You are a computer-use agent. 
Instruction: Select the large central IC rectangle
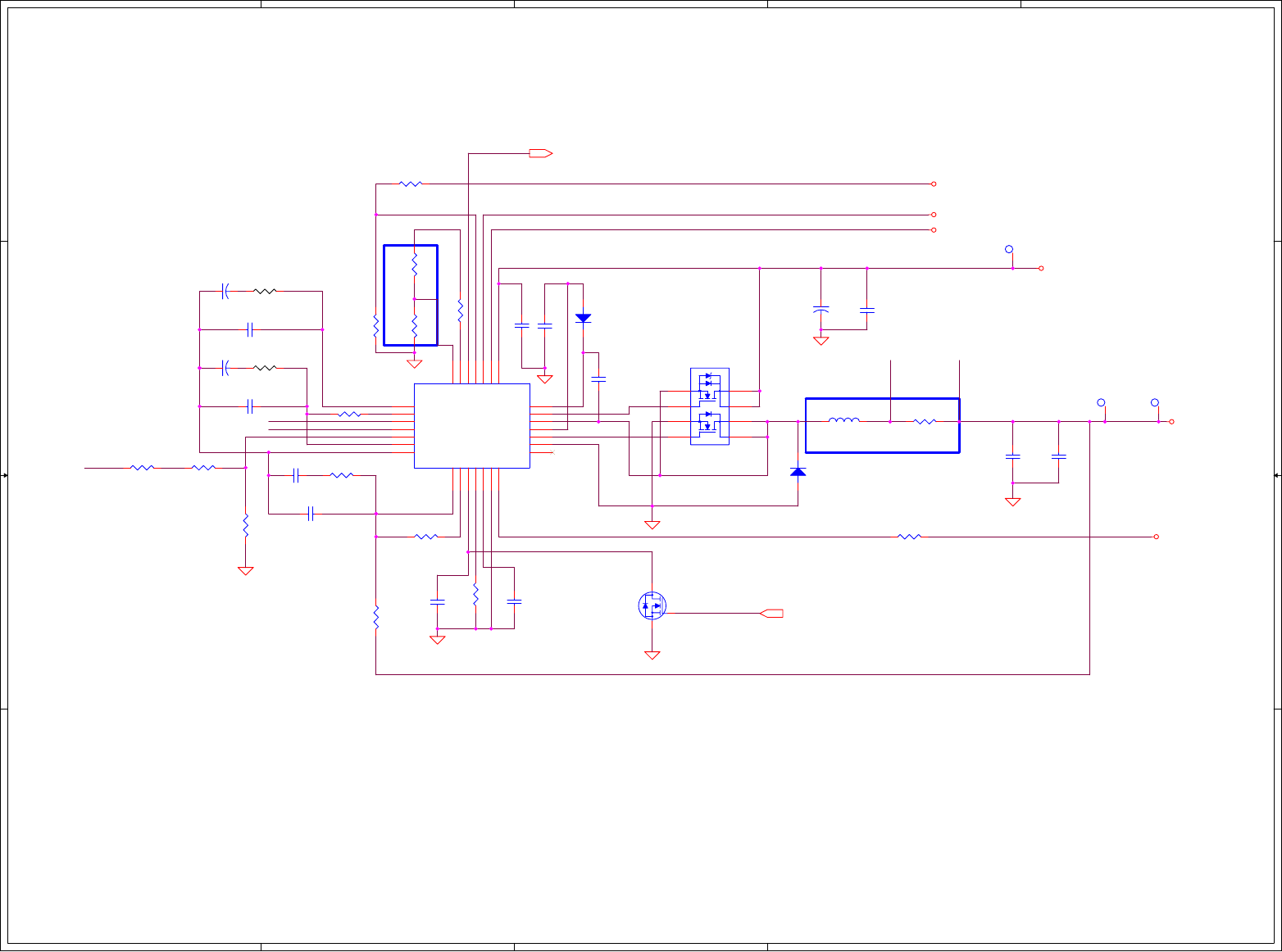click(472, 426)
